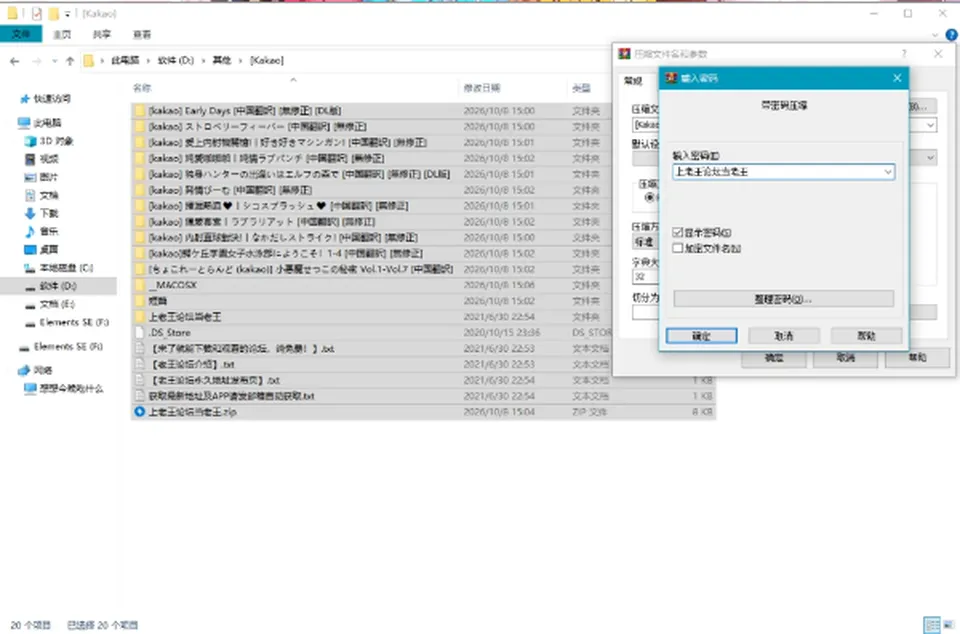Screen dimensions: 960x634
Task: Click the 整理密码 button
Action: point(784,299)
